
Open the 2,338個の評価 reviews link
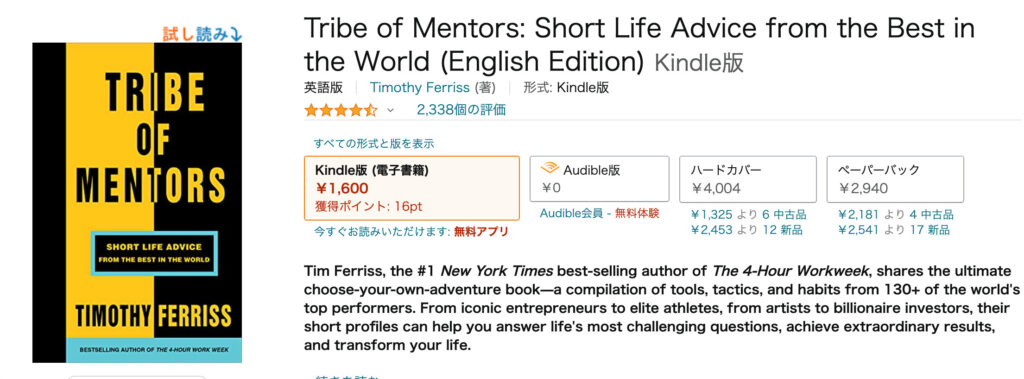pos(461,110)
